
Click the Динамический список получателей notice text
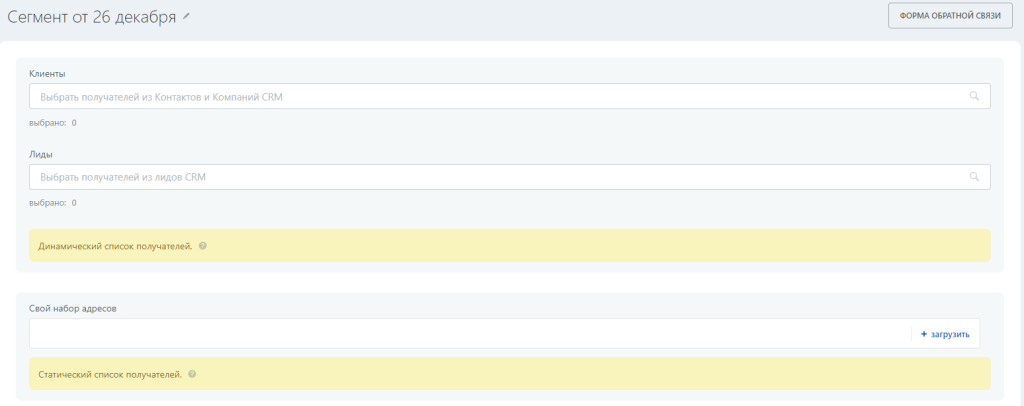[116, 247]
